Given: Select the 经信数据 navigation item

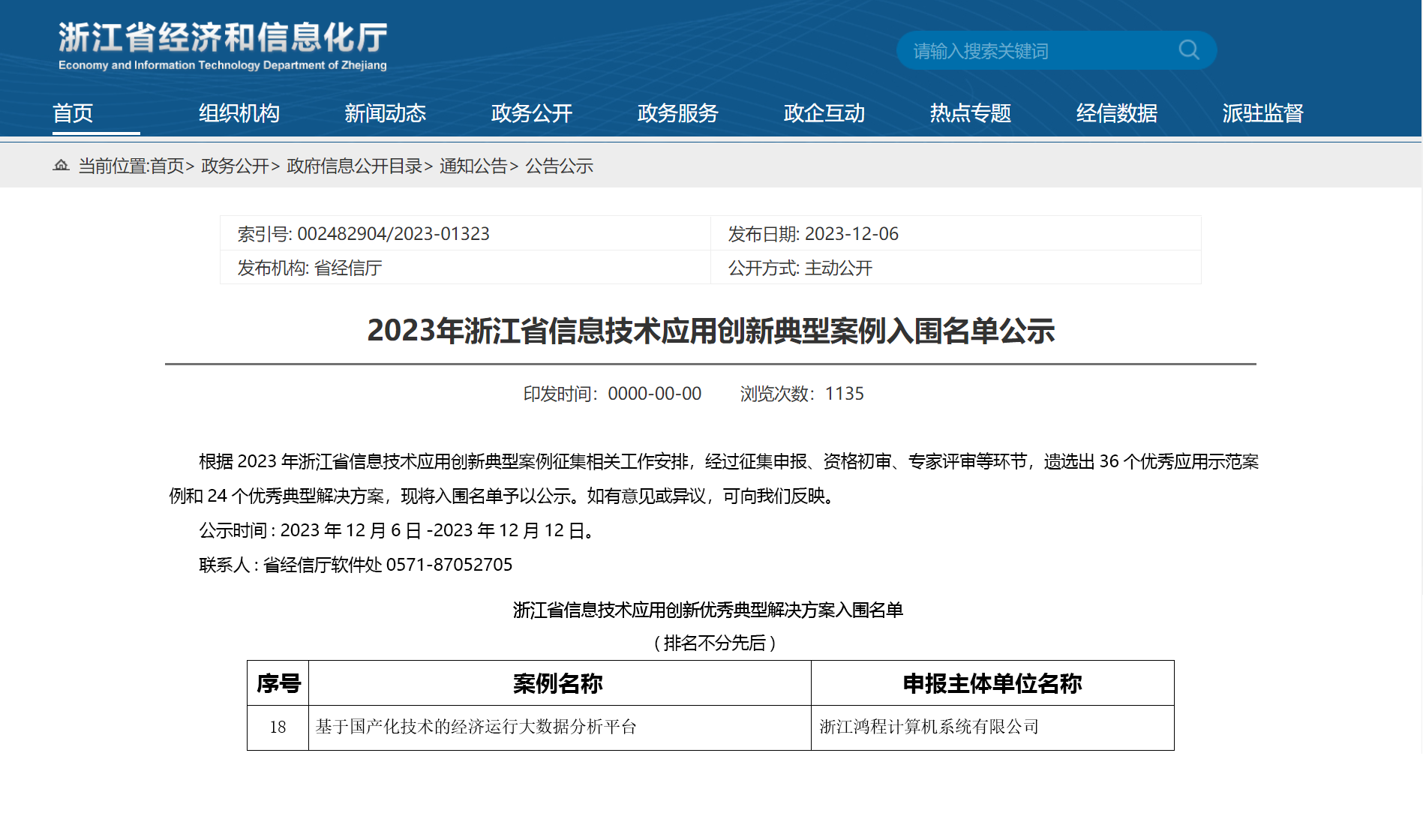Looking at the screenshot, I should [1116, 113].
